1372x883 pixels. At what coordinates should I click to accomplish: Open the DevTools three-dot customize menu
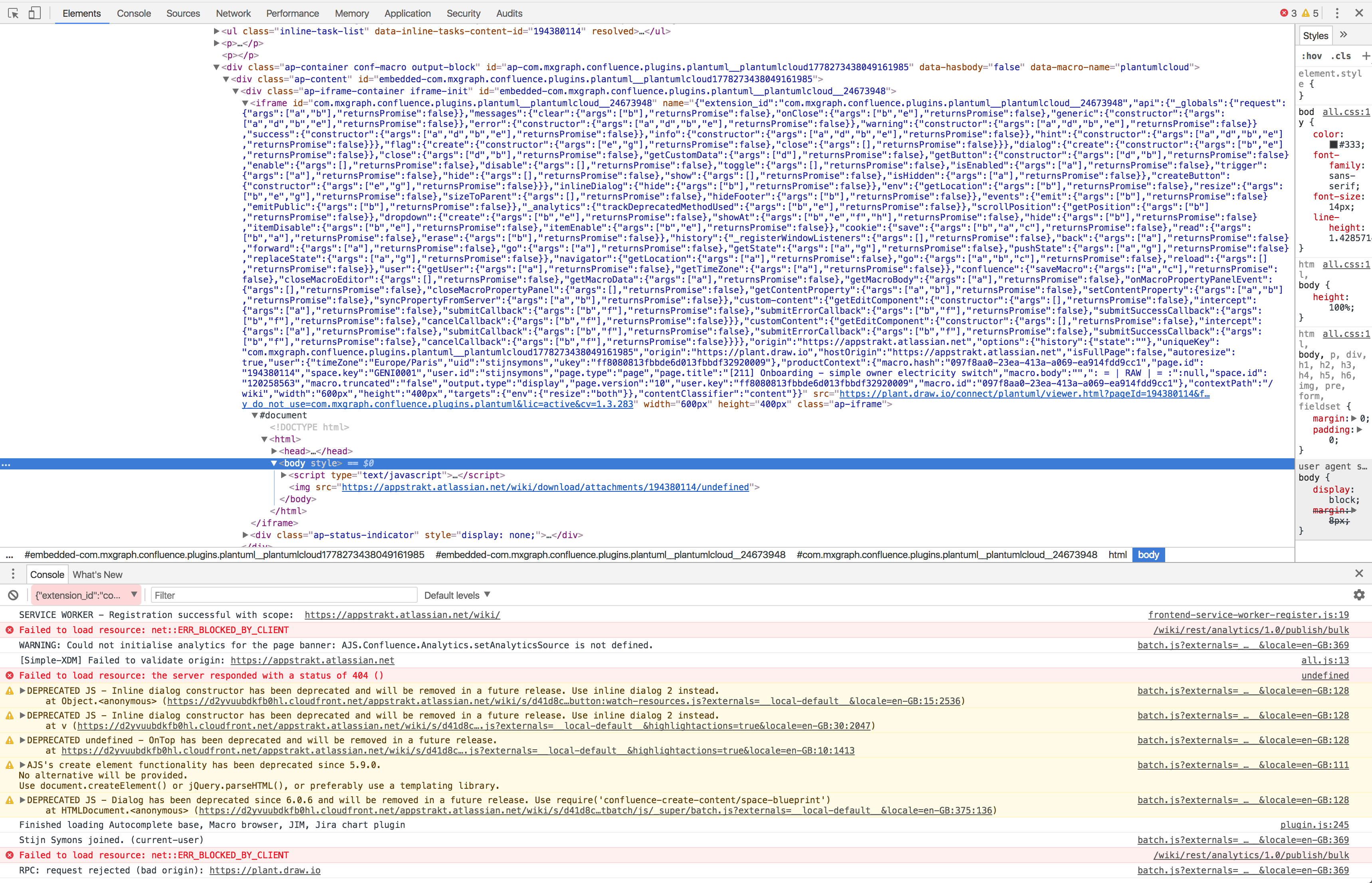click(1337, 13)
